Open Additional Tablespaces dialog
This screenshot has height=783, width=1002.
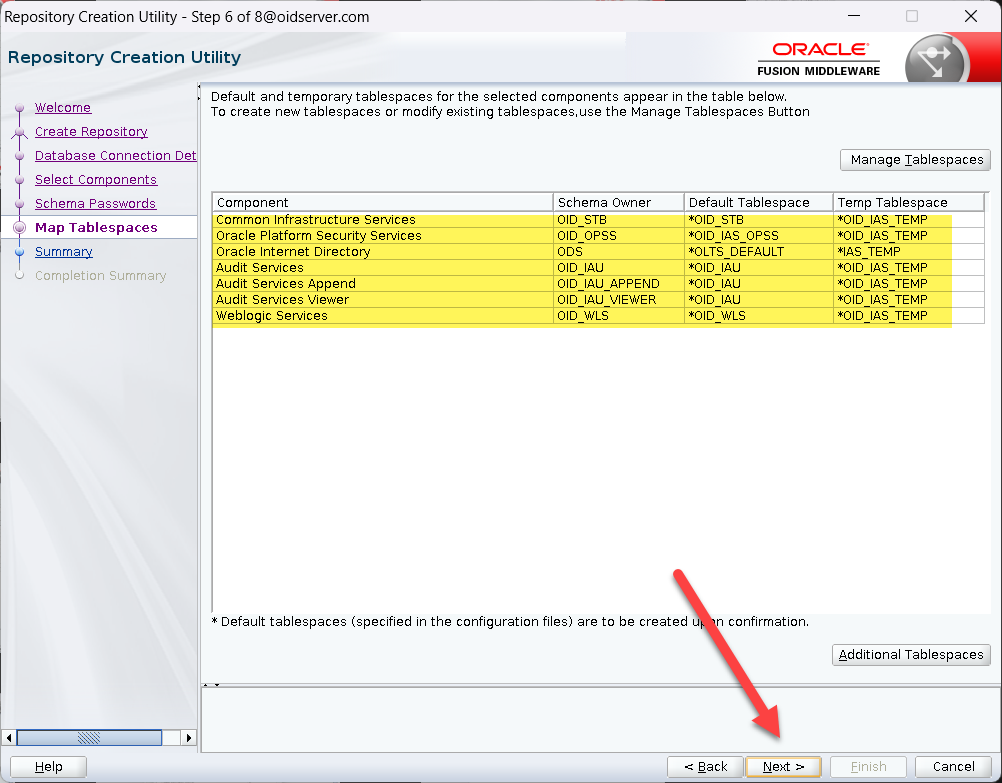pos(910,655)
